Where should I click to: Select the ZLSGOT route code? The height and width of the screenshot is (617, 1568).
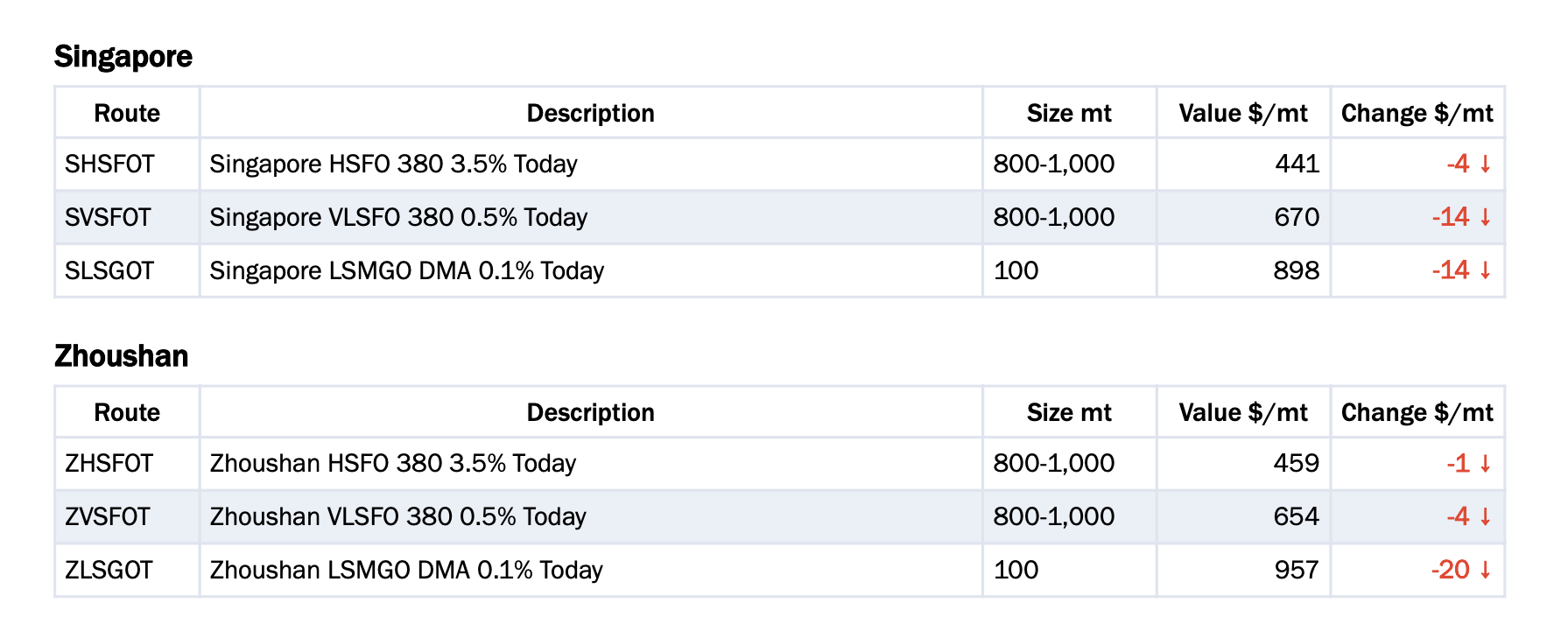109,570
